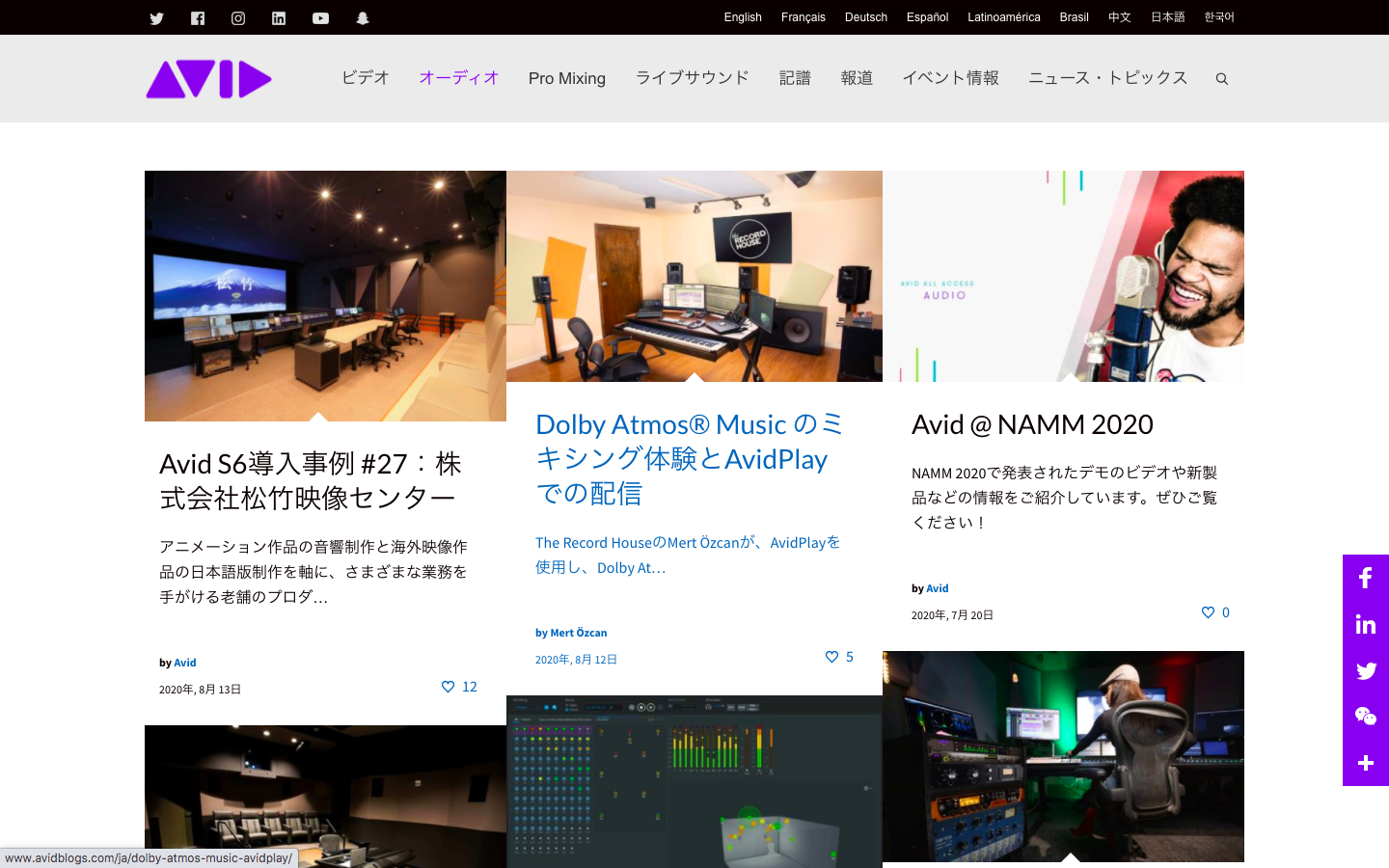The image size is (1389, 868).
Task: Switch language to 日本語
Action: pos(1167,17)
